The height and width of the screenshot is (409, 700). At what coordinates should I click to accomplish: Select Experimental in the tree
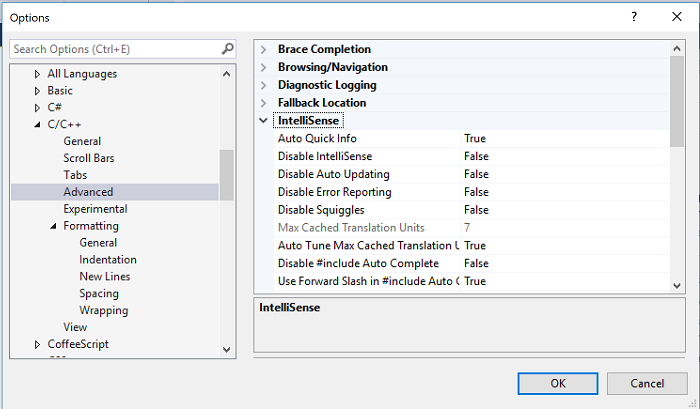pyautogui.click(x=95, y=209)
